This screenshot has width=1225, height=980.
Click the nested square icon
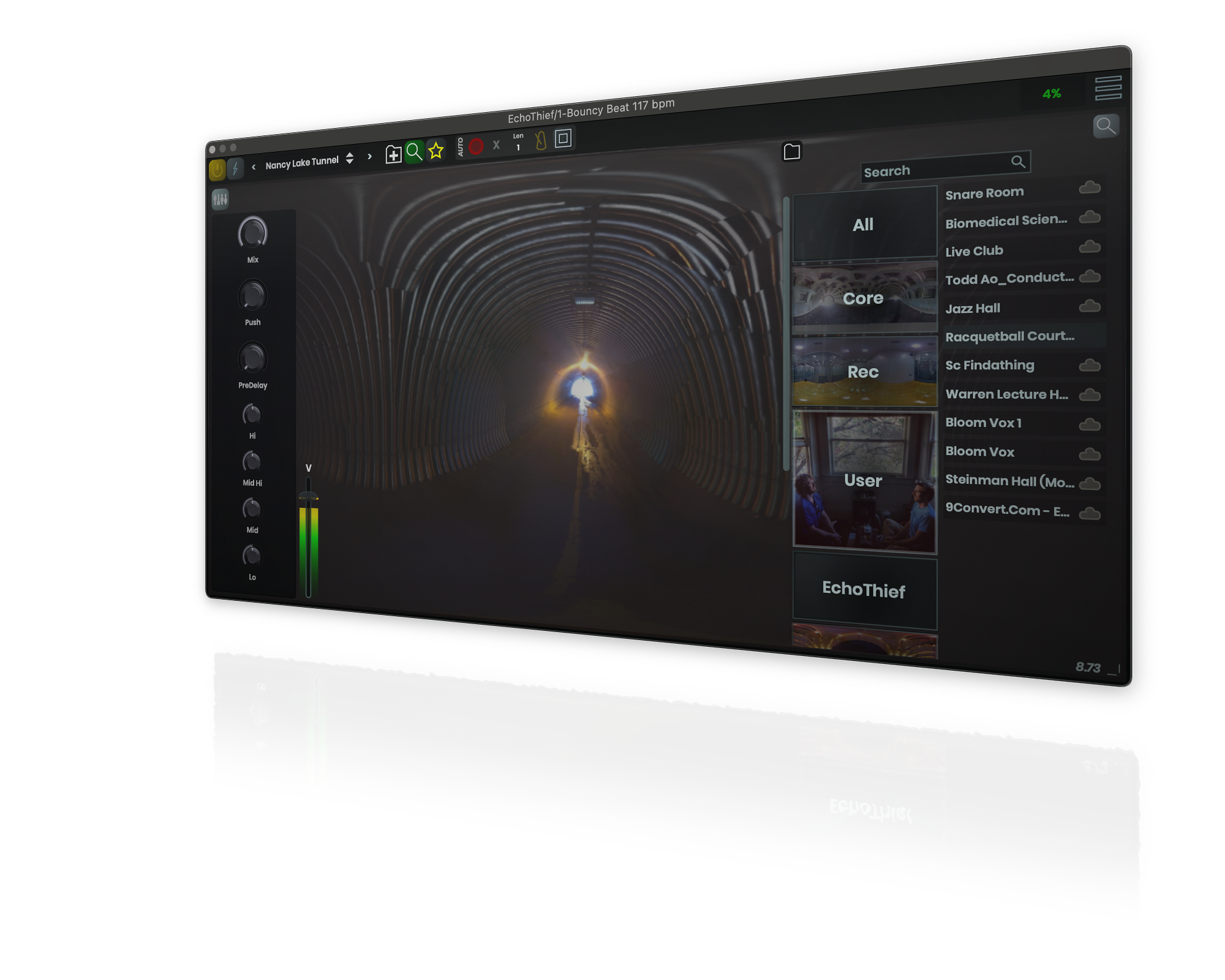pos(563,138)
